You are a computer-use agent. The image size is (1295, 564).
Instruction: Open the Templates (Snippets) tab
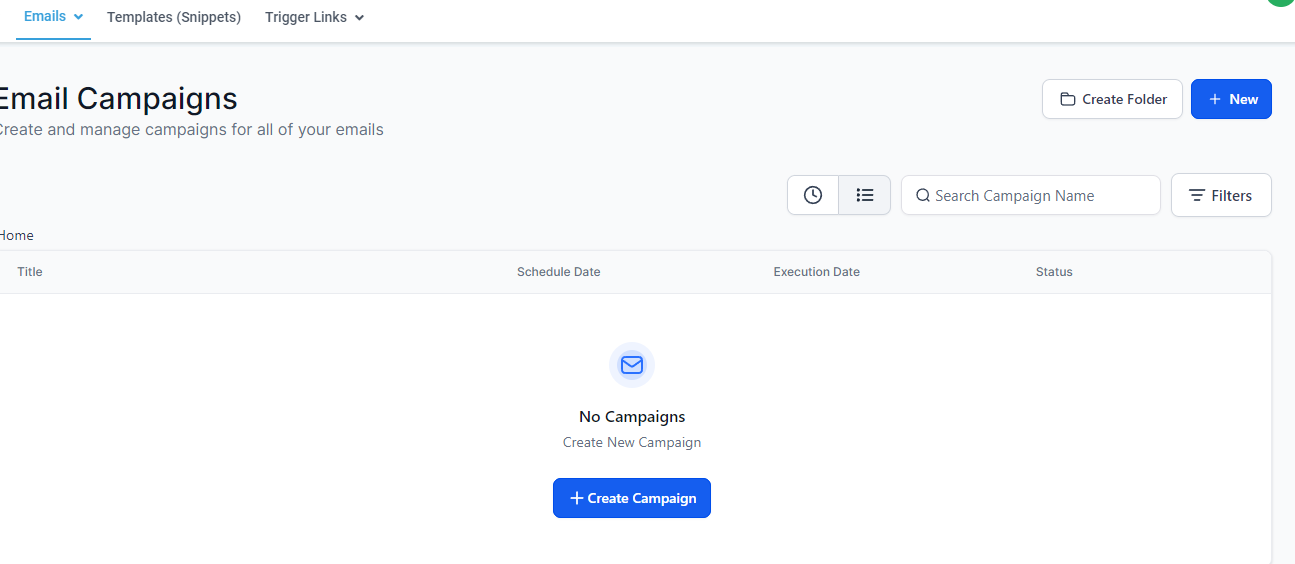pyautogui.click(x=174, y=17)
